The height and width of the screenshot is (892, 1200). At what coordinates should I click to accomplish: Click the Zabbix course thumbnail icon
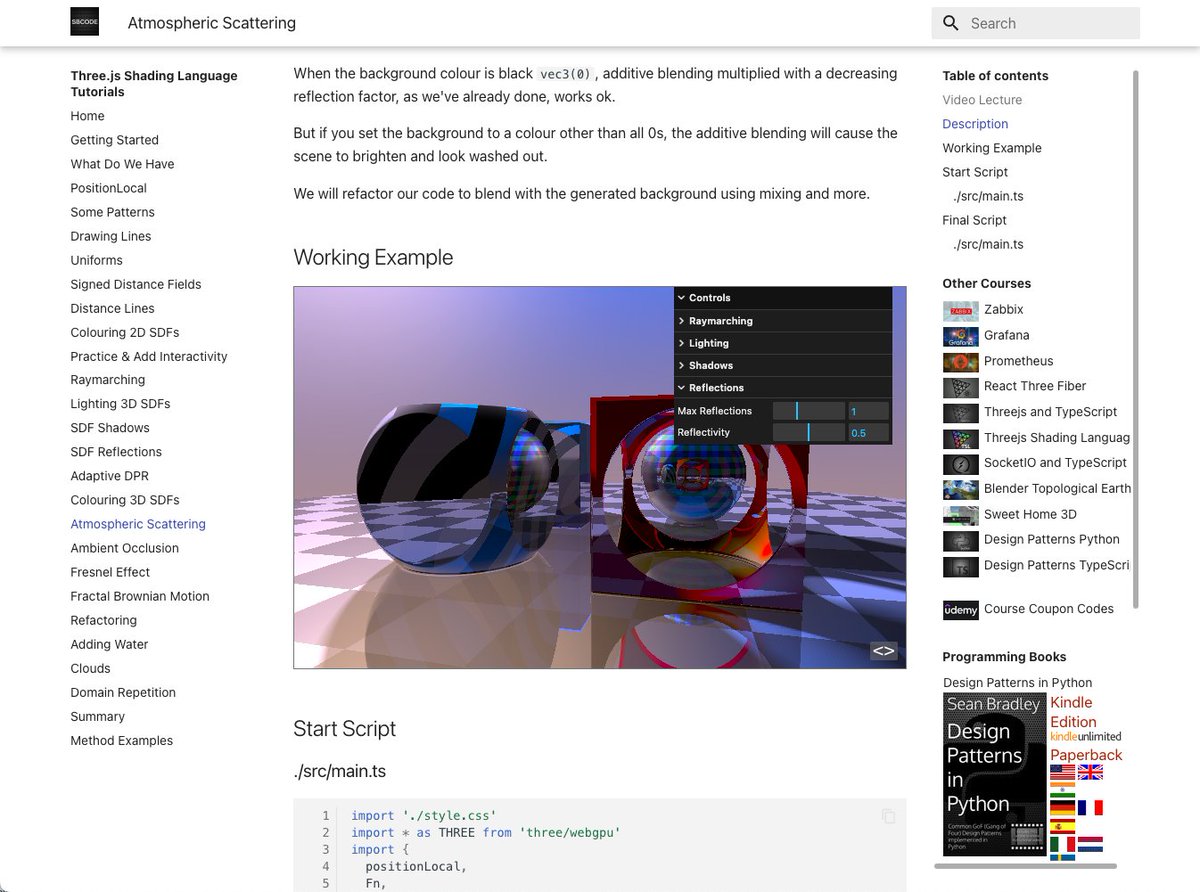pyautogui.click(x=960, y=310)
